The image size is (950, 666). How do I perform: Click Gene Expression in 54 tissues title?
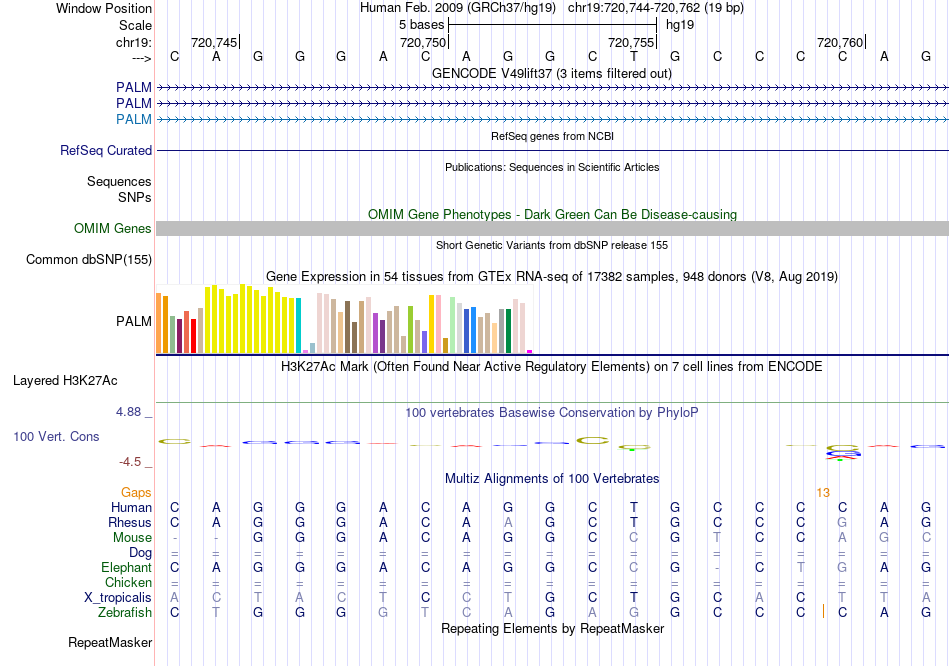pyautogui.click(x=552, y=276)
